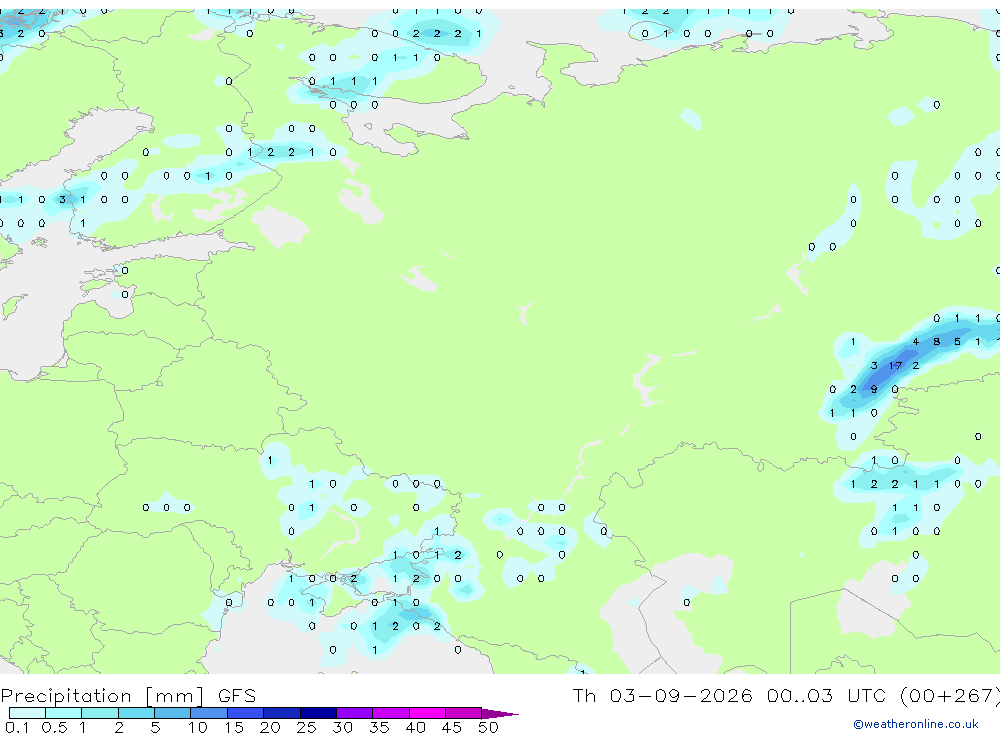The width and height of the screenshot is (1000, 733).
Task: Click the 5 mm legend color swatch
Action: pos(173,713)
